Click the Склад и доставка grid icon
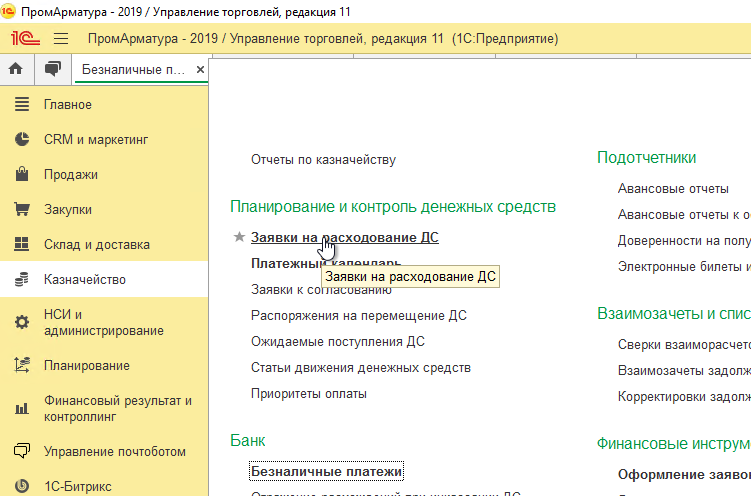The width and height of the screenshot is (751, 496). click(22, 244)
